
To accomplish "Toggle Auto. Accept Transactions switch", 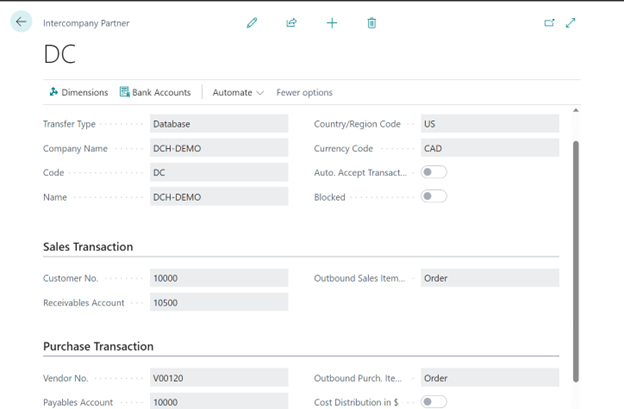I will click(x=433, y=172).
